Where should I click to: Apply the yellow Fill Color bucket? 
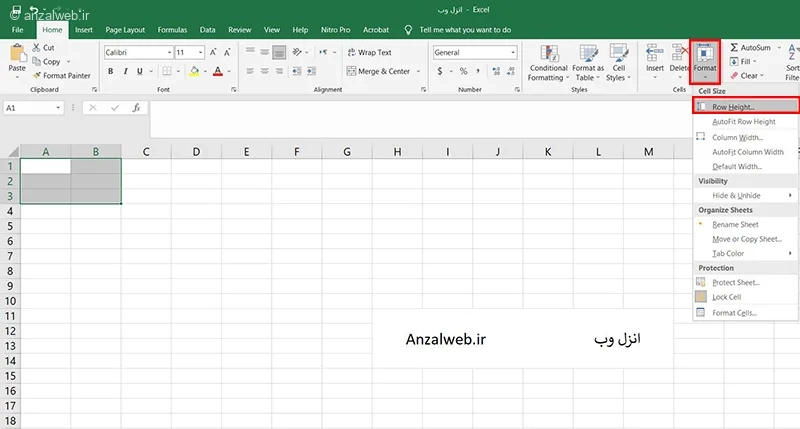[x=194, y=71]
